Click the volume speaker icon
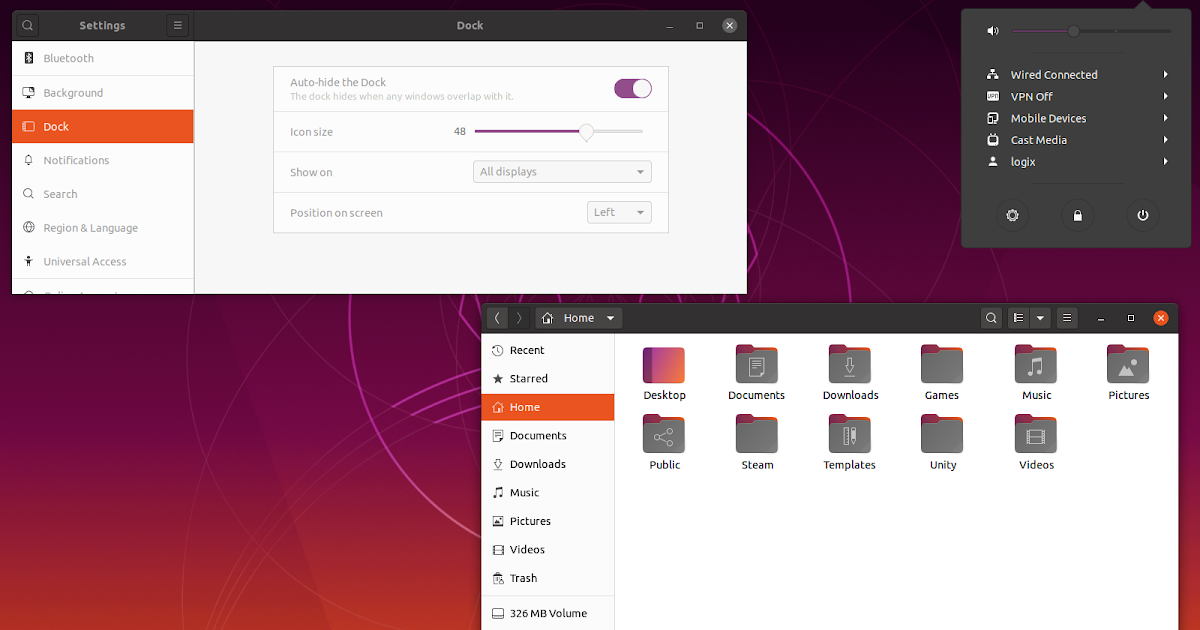 click(993, 31)
